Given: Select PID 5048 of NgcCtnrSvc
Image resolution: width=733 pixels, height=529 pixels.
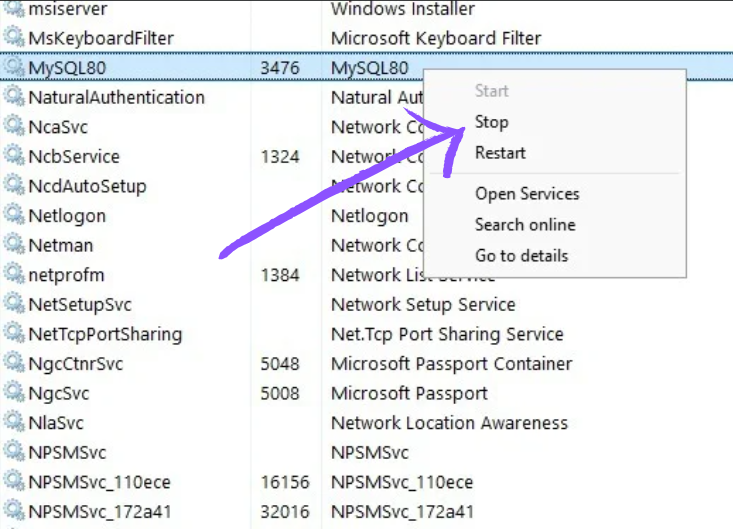Looking at the screenshot, I should (x=279, y=364).
